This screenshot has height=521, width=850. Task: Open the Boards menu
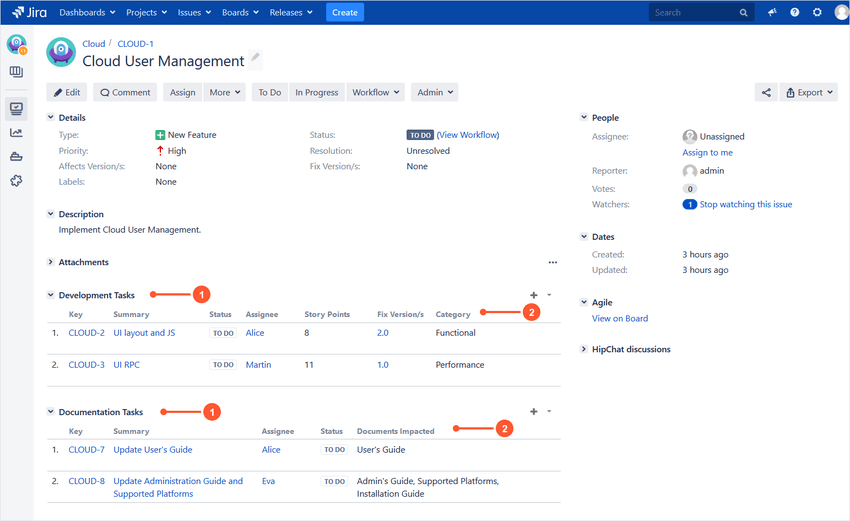pos(240,12)
